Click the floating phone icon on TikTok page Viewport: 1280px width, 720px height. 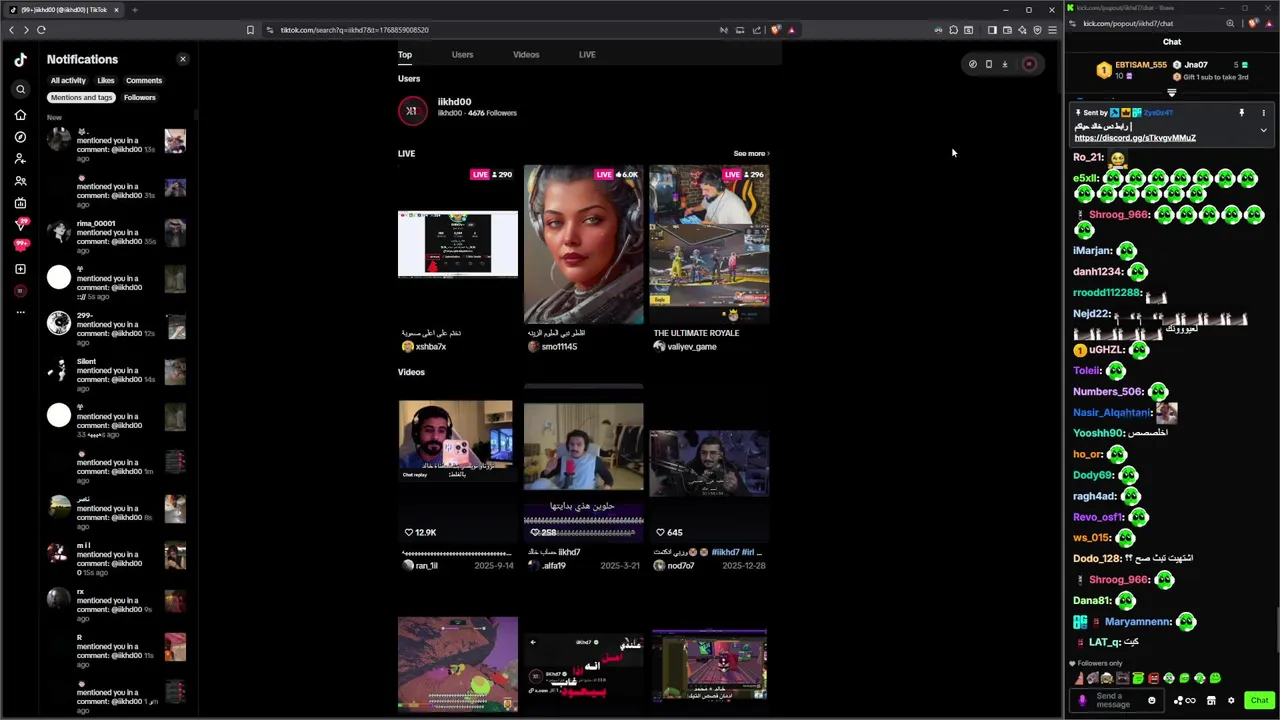[989, 64]
